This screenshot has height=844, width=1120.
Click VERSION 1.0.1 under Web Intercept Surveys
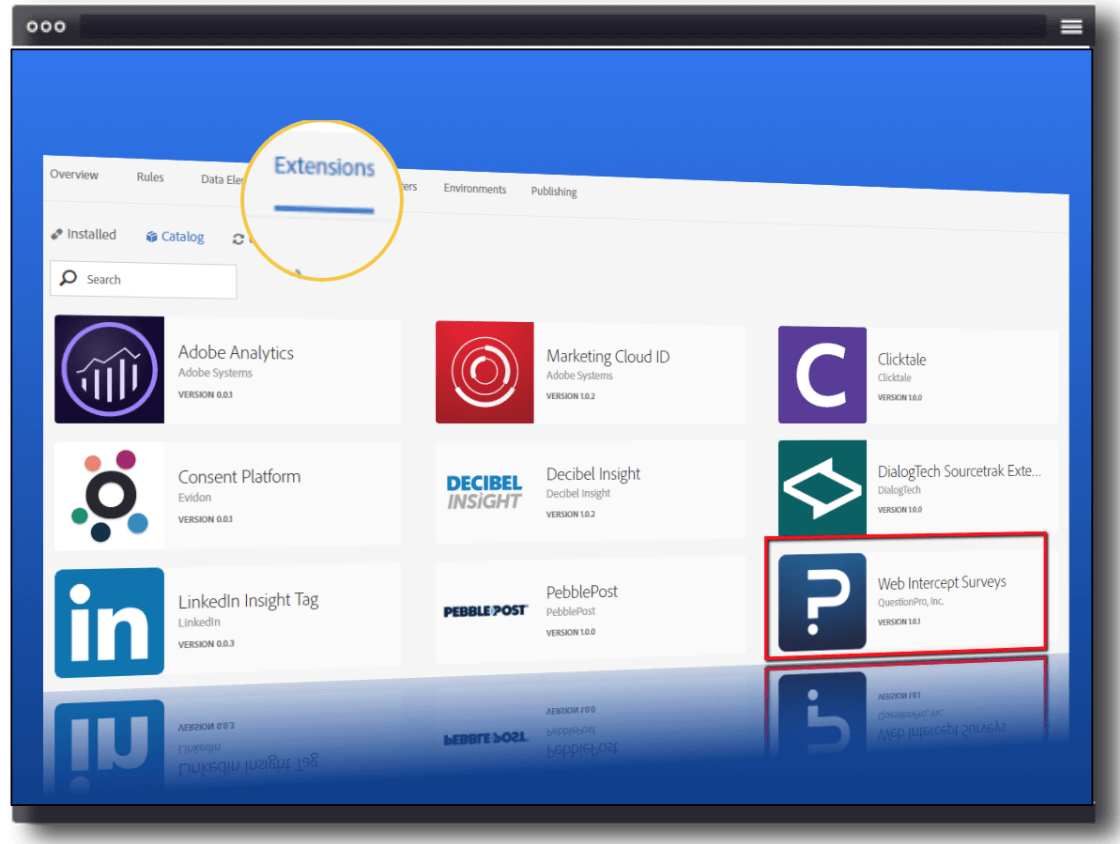tap(899, 622)
